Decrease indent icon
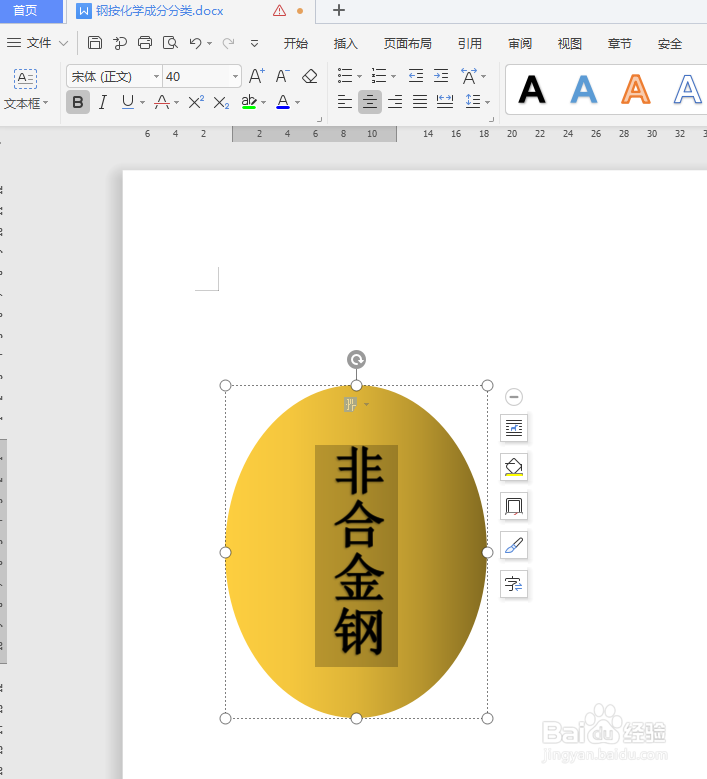Image resolution: width=707 pixels, height=779 pixels. click(416, 76)
